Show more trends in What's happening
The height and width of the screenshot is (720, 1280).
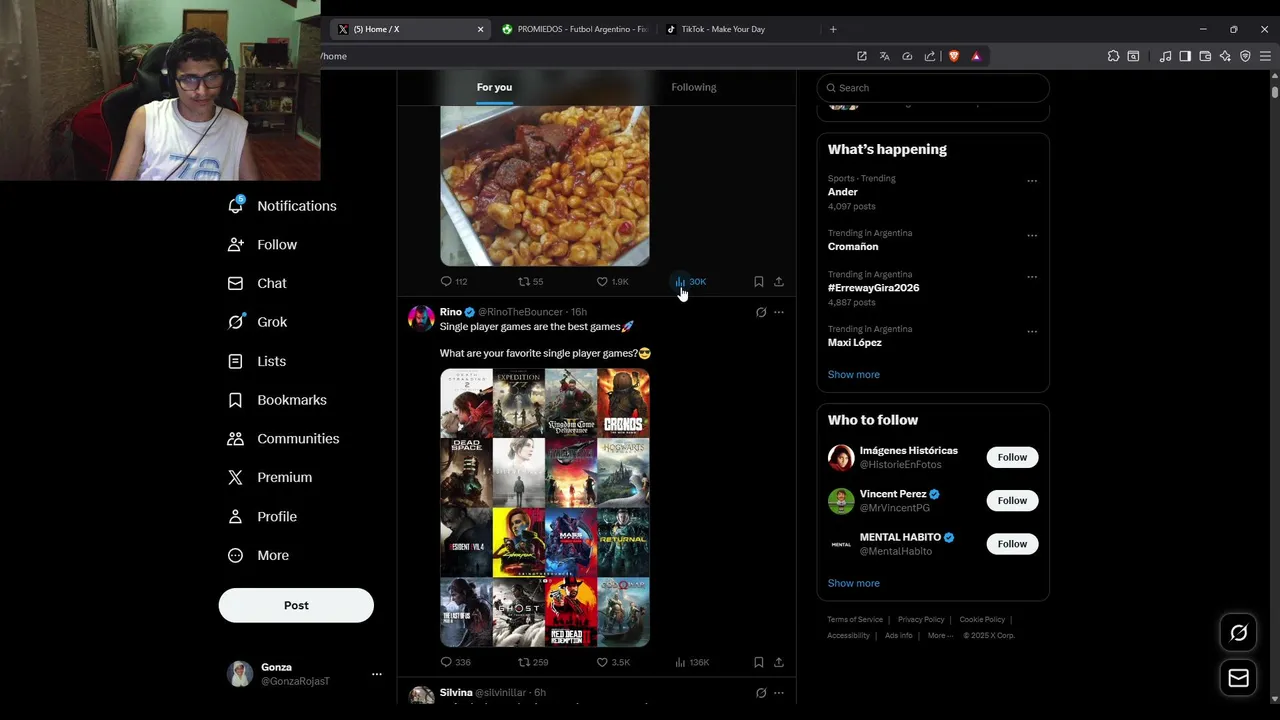click(854, 374)
